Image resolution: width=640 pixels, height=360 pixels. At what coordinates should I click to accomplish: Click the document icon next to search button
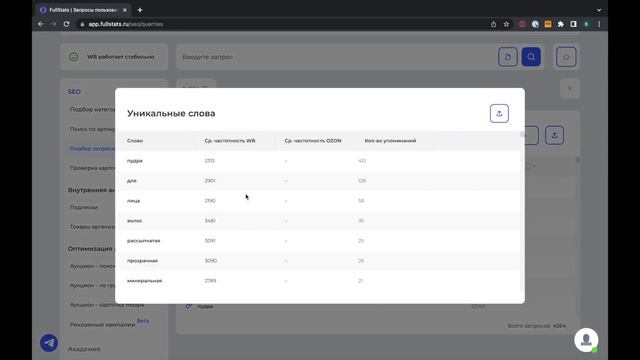pos(508,57)
